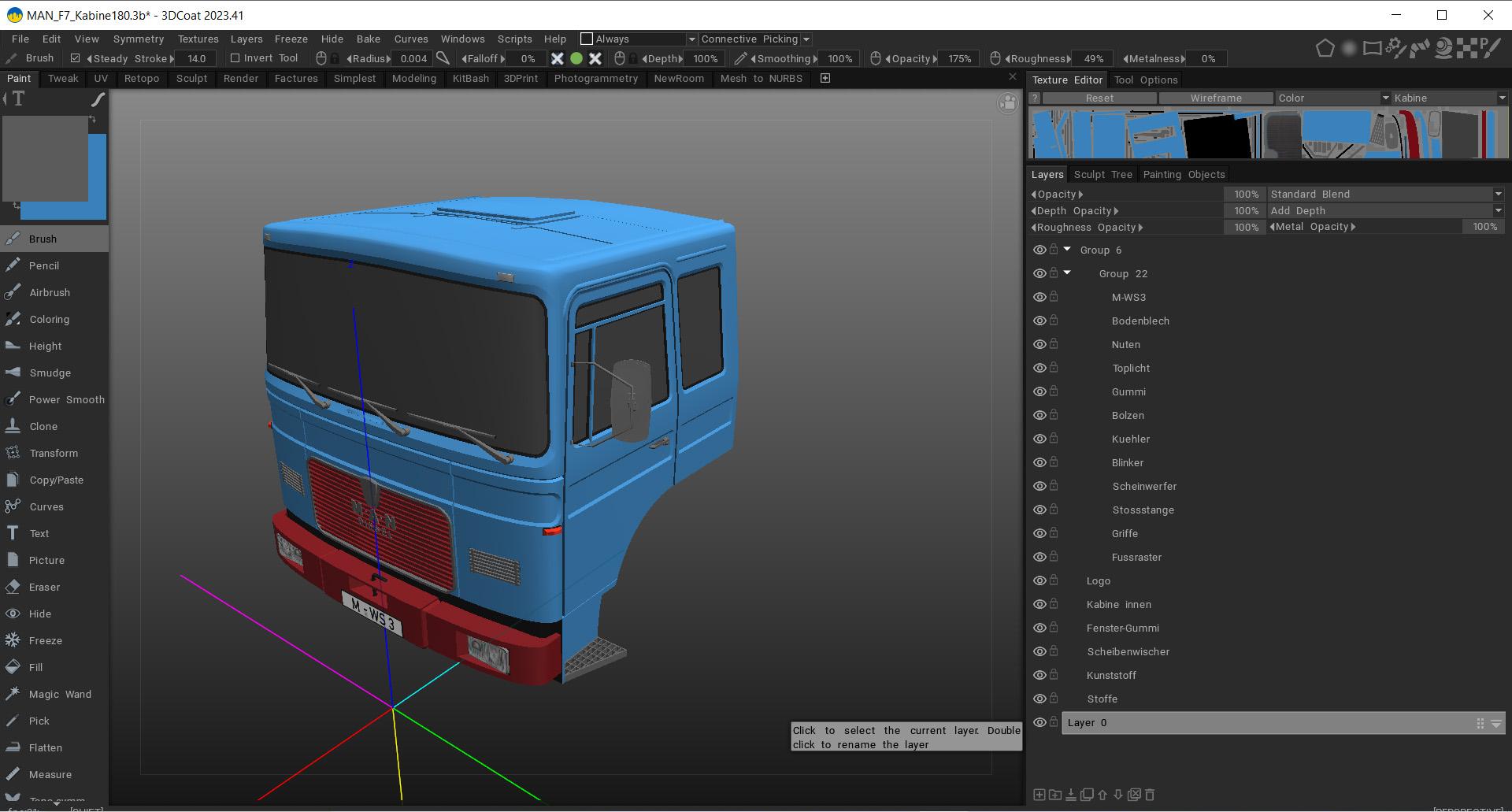Activate the Magic Wand tool
This screenshot has width=1512, height=812.
(x=59, y=694)
